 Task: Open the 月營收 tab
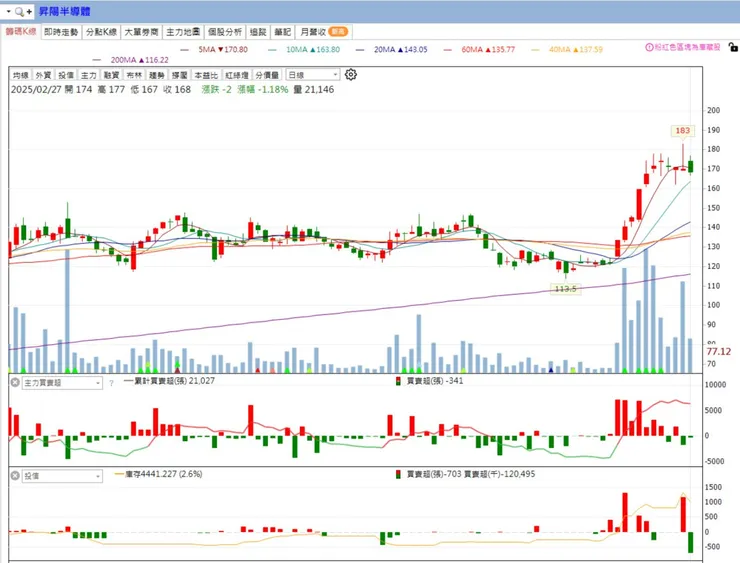(324, 32)
